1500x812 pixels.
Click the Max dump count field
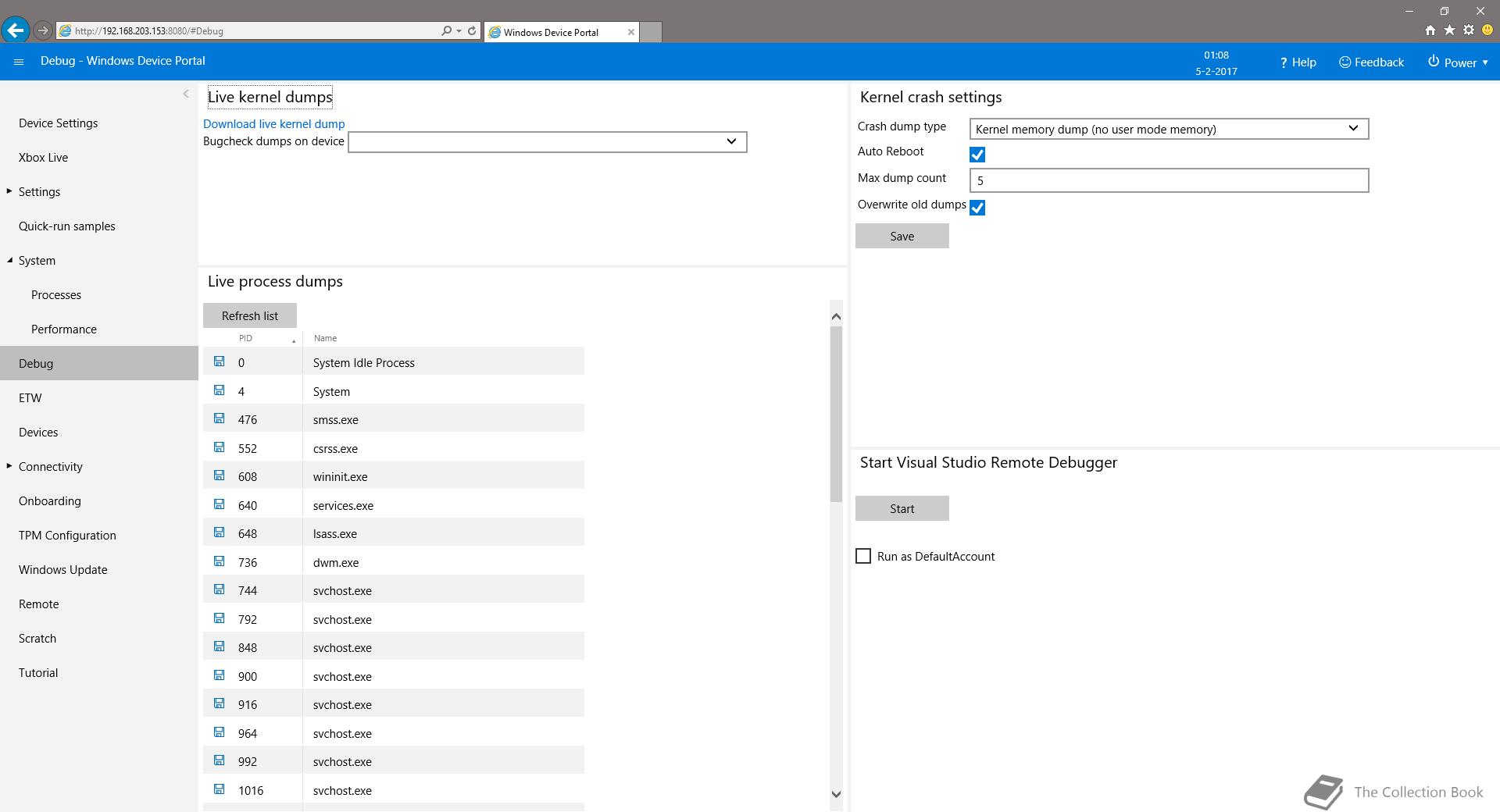1169,180
